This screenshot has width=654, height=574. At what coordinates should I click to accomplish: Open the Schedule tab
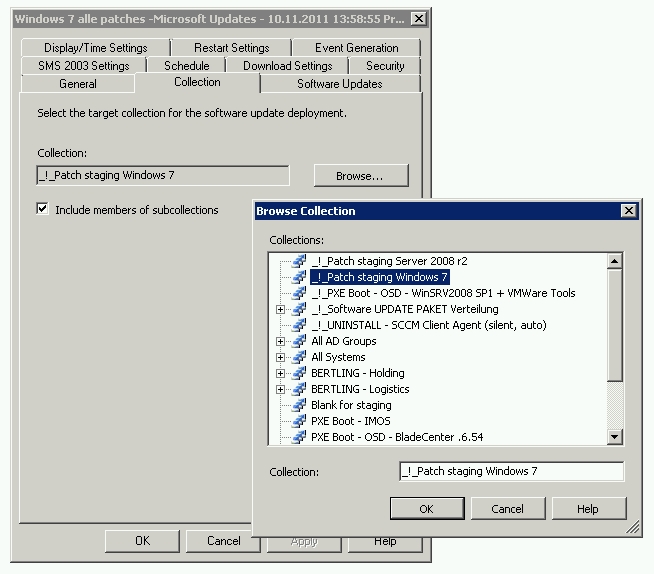(186, 66)
